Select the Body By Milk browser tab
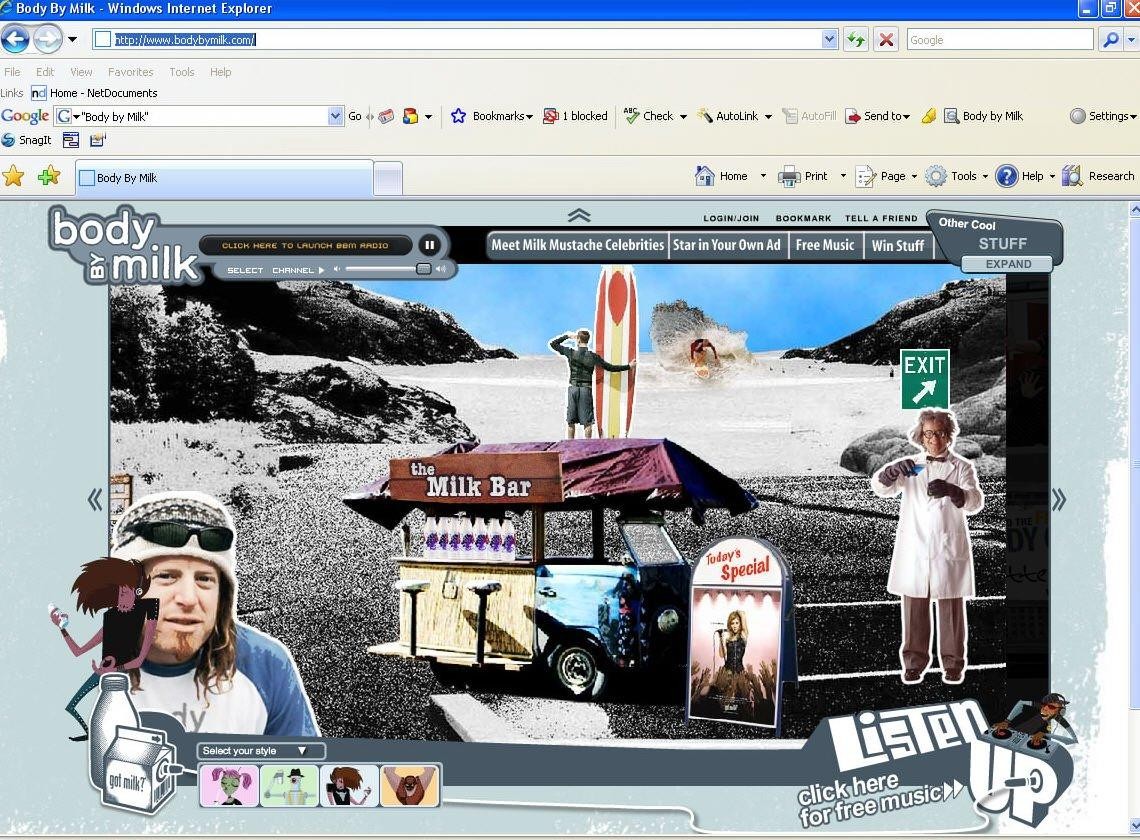 [x=224, y=177]
